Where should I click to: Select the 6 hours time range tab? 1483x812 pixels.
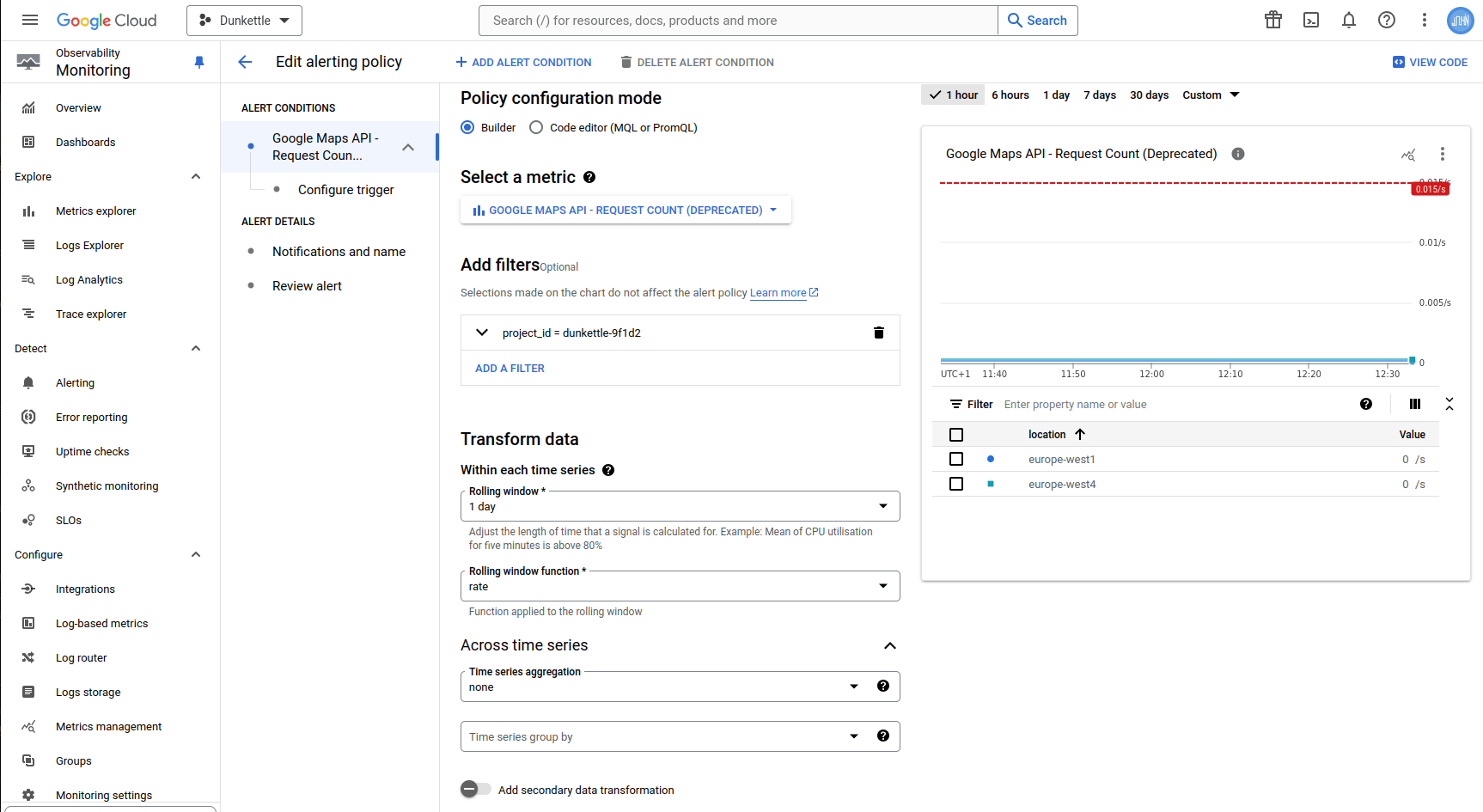pyautogui.click(x=1010, y=95)
